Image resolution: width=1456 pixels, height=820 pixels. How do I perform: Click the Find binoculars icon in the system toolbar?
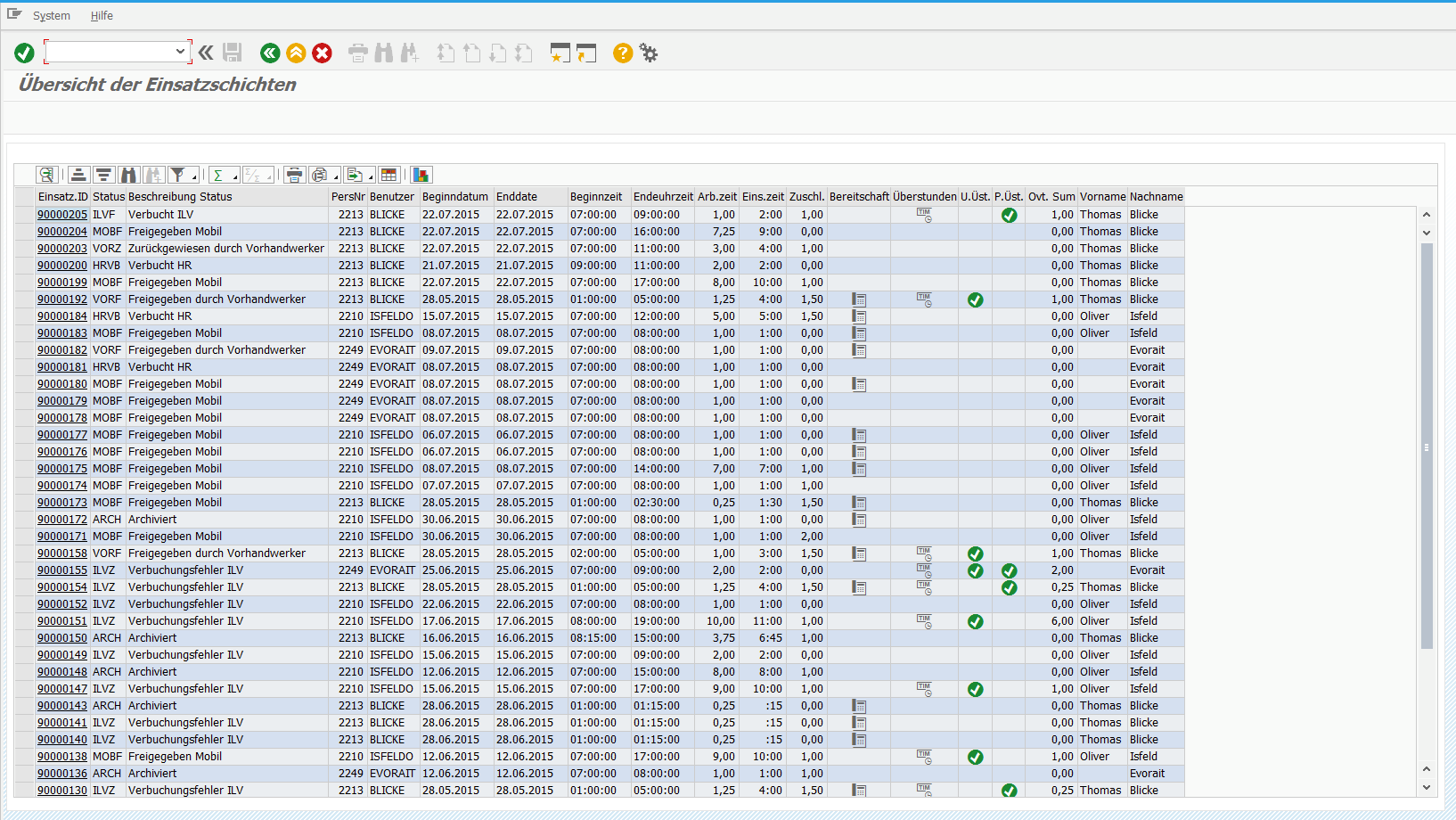click(384, 53)
